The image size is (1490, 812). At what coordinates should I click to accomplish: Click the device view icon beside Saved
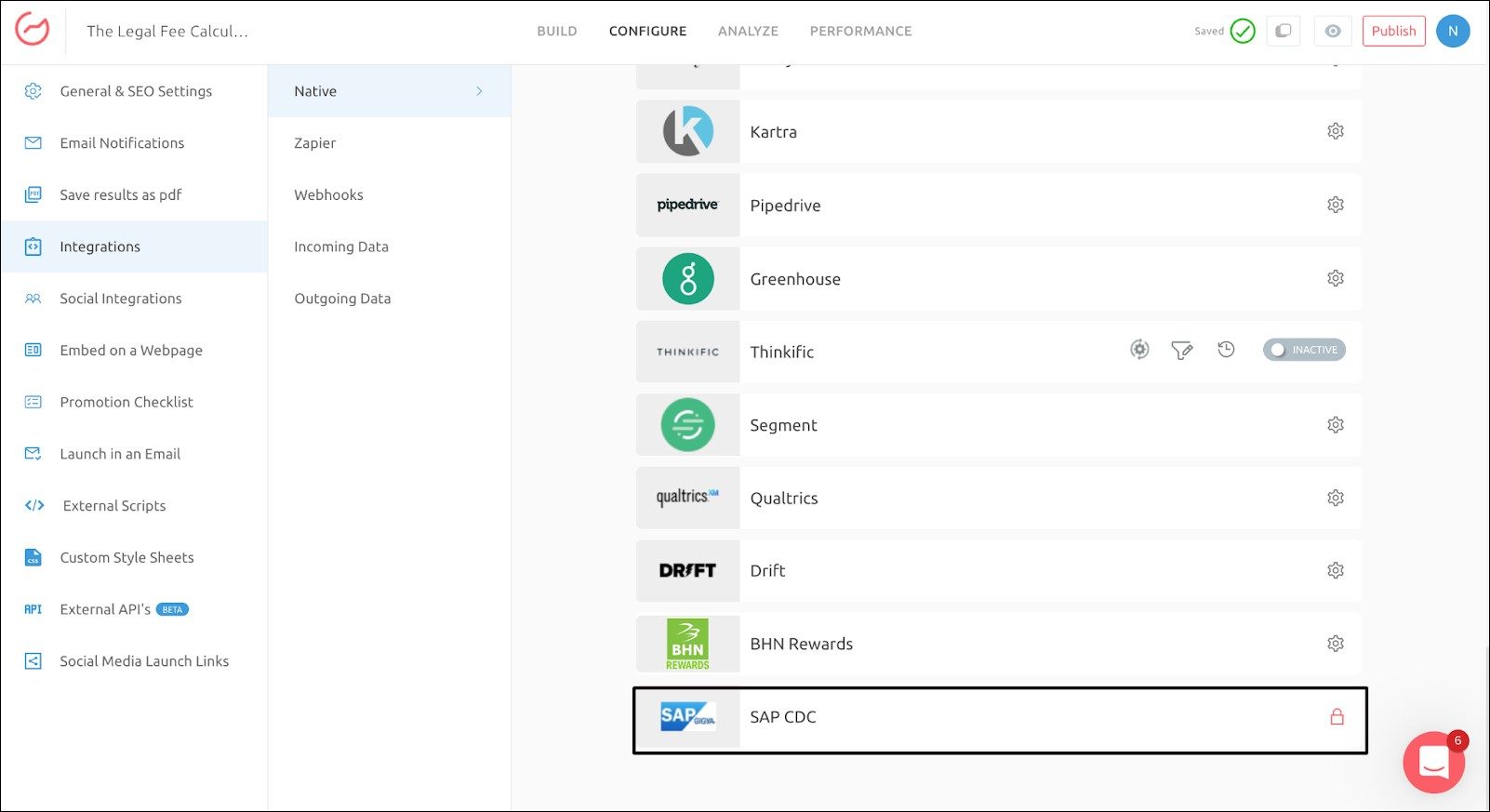click(x=1283, y=31)
